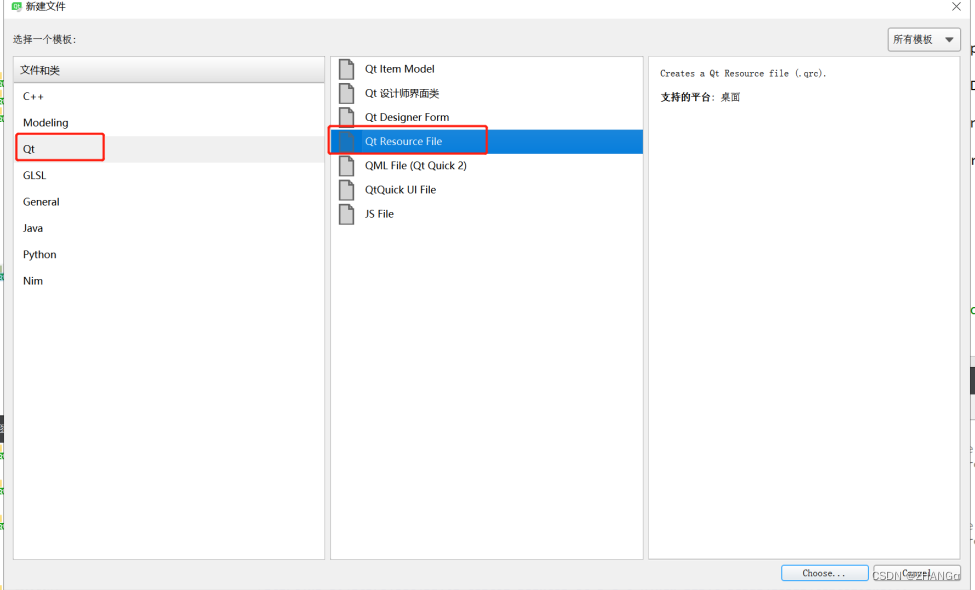Image resolution: width=975 pixels, height=590 pixels.
Task: Click the 文件和类 list header
Action: (x=169, y=70)
